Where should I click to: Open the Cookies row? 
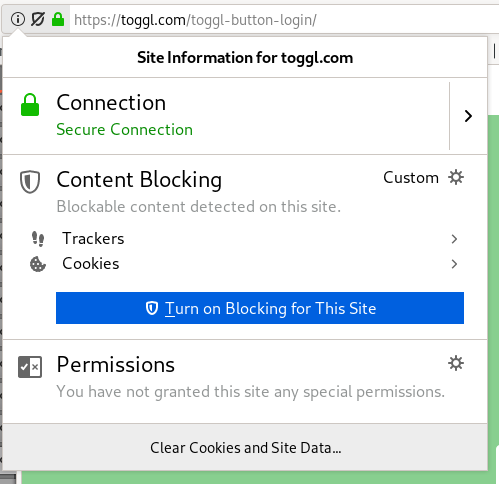(x=245, y=264)
